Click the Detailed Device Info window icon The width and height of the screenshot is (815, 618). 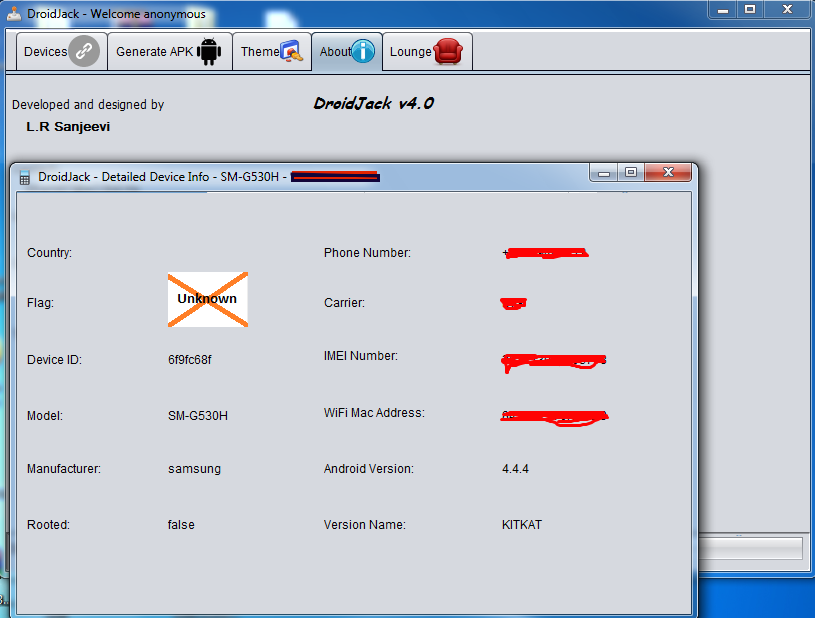[x=24, y=177]
